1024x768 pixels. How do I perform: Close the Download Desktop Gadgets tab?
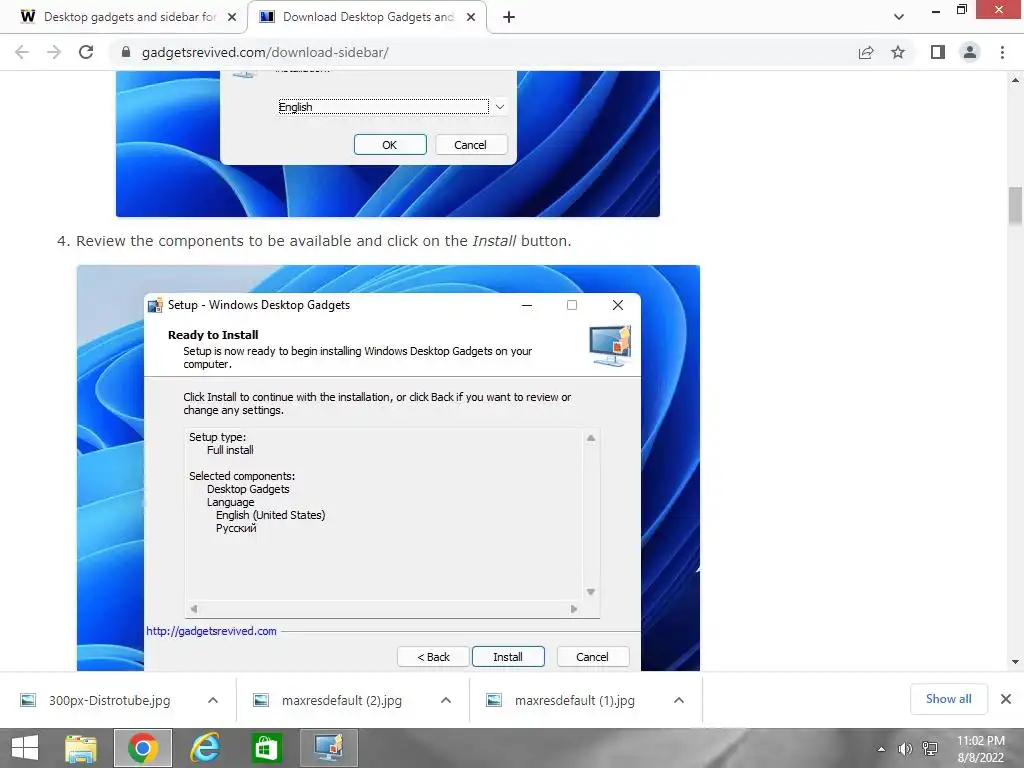coord(471,17)
